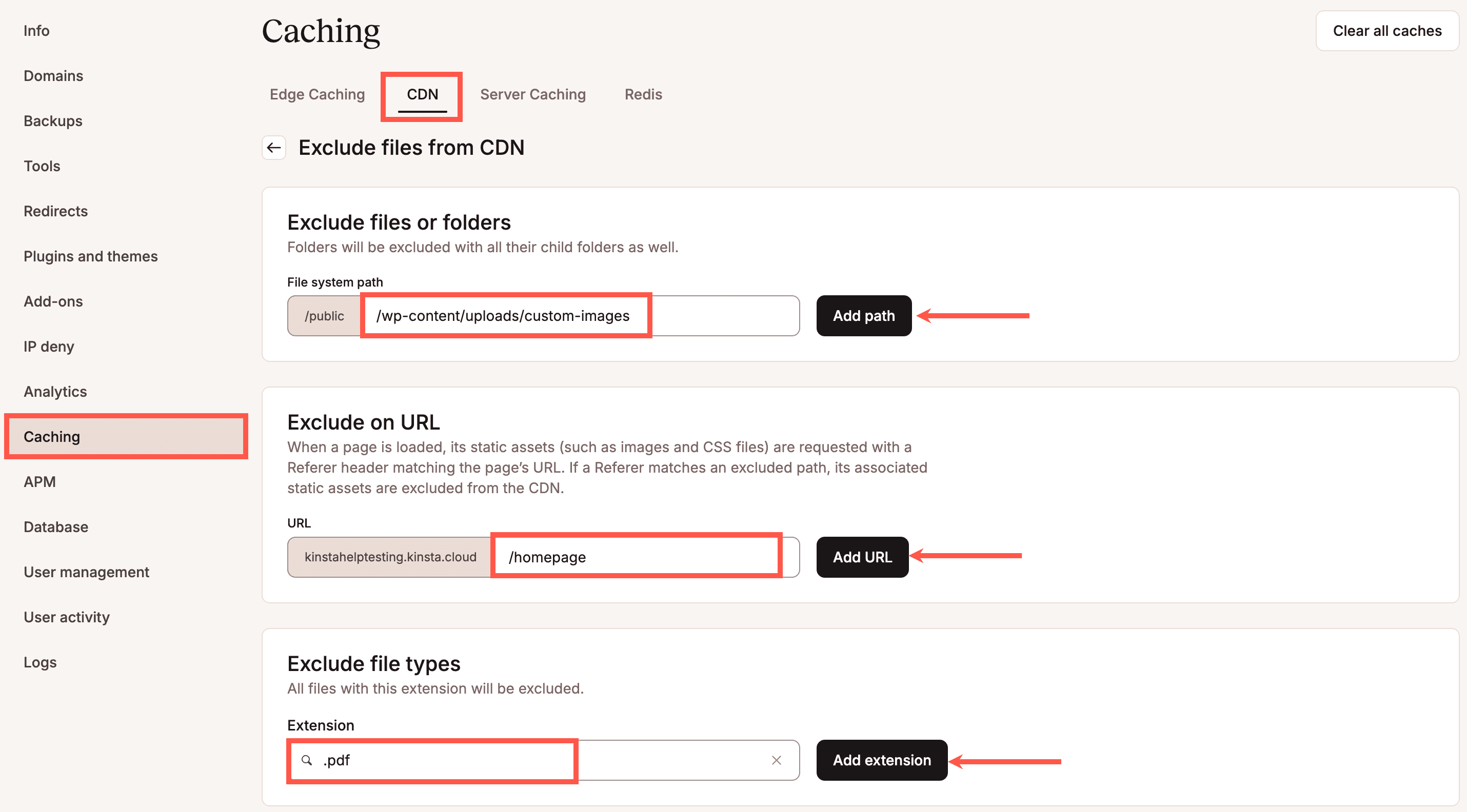Open the Server Caching tab
1467x812 pixels.
click(x=533, y=94)
